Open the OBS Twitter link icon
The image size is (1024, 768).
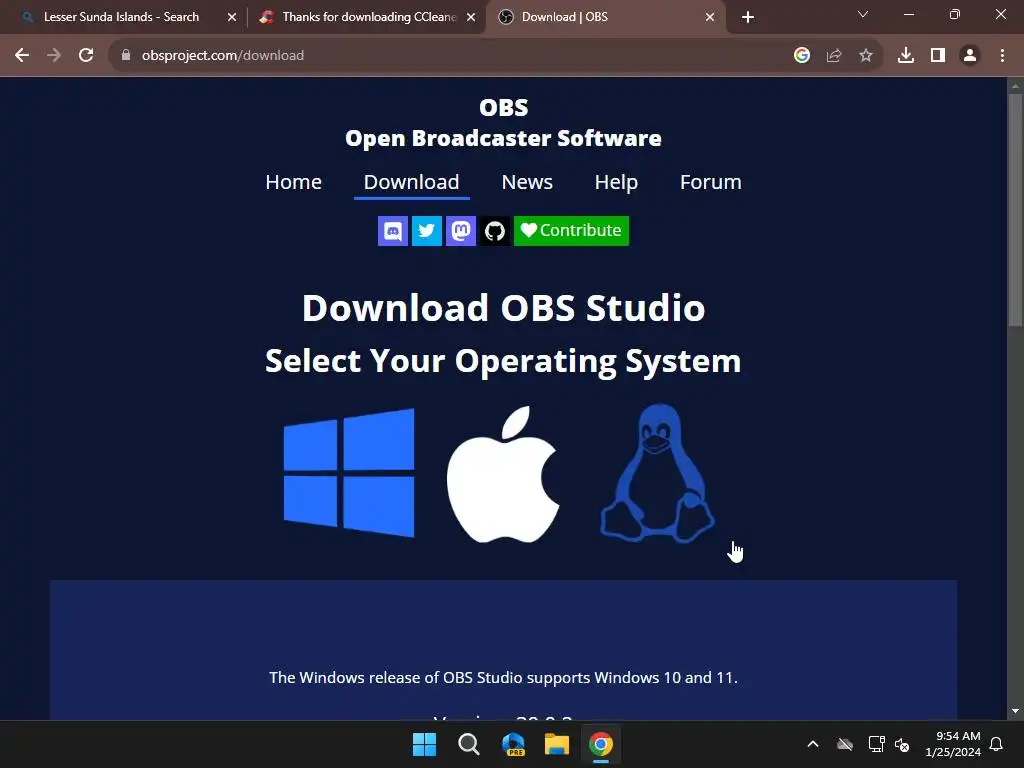426,231
